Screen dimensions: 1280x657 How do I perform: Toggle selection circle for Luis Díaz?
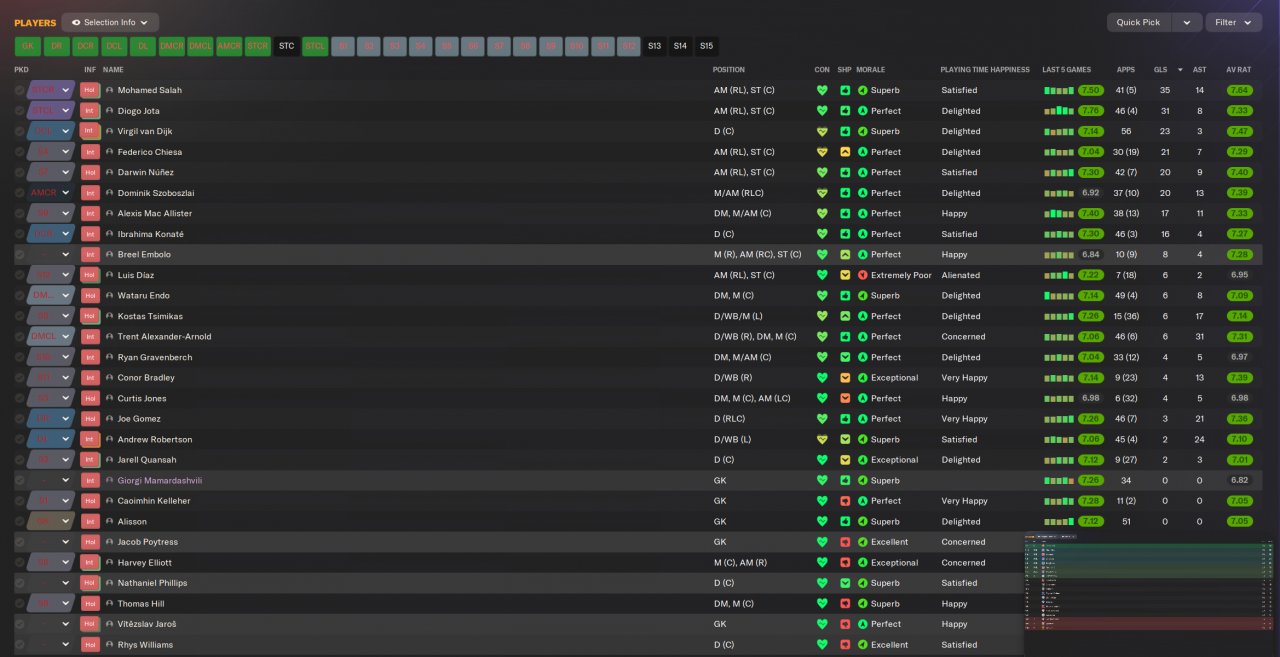(19, 275)
